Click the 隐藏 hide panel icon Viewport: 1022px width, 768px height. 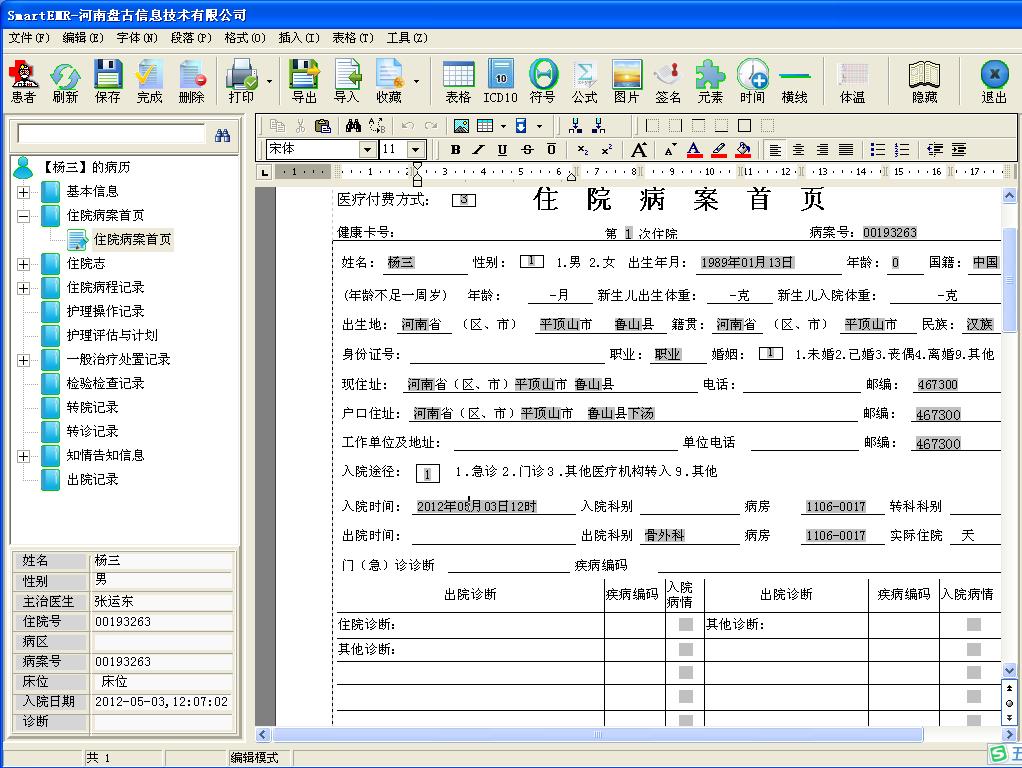pyautogui.click(x=924, y=81)
